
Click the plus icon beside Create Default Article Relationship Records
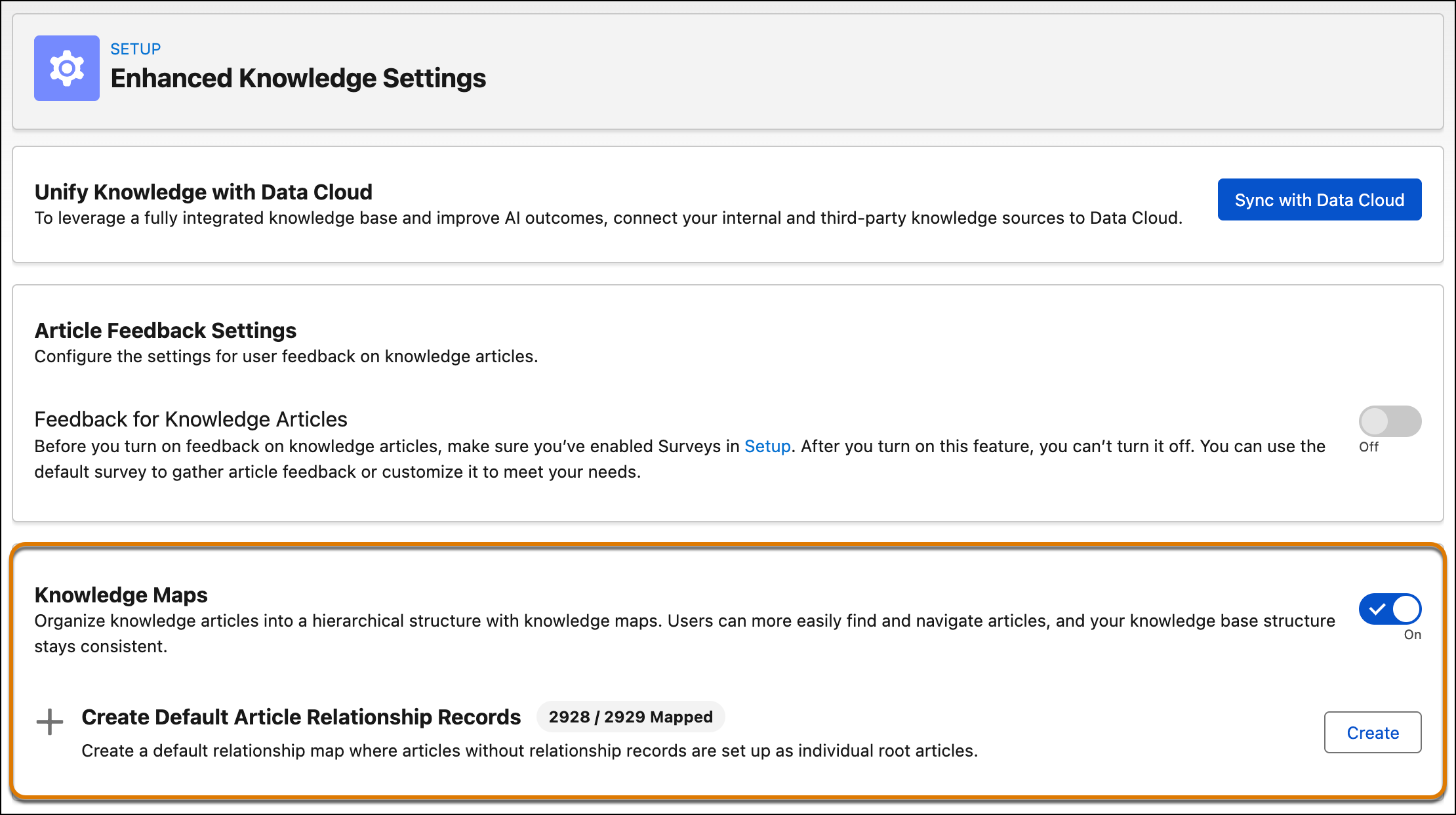(x=50, y=722)
